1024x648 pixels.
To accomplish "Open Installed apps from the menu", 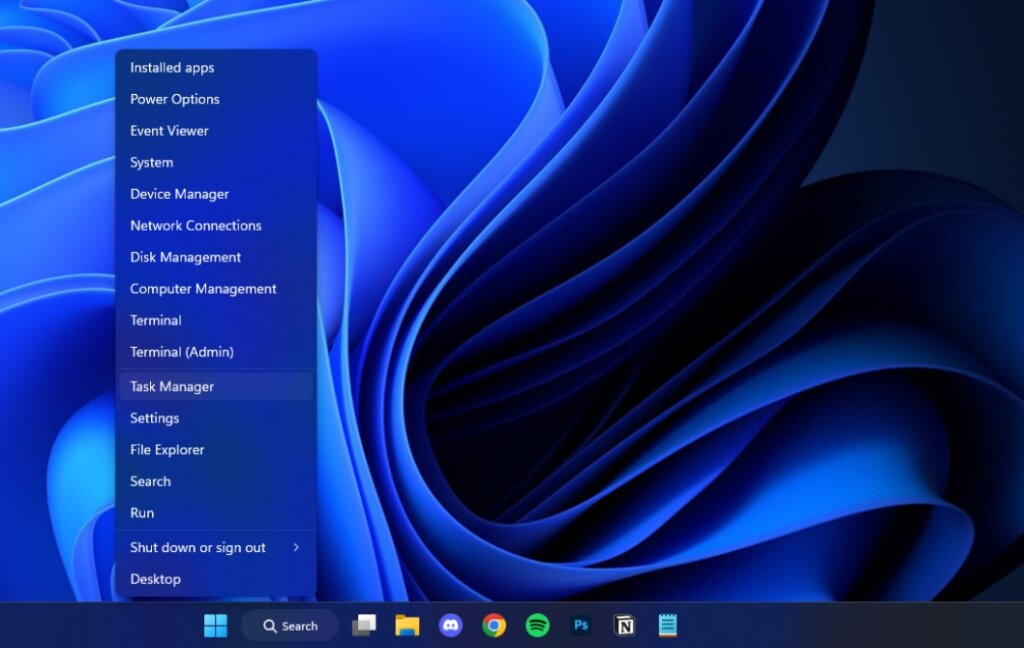I will click(216, 67).
